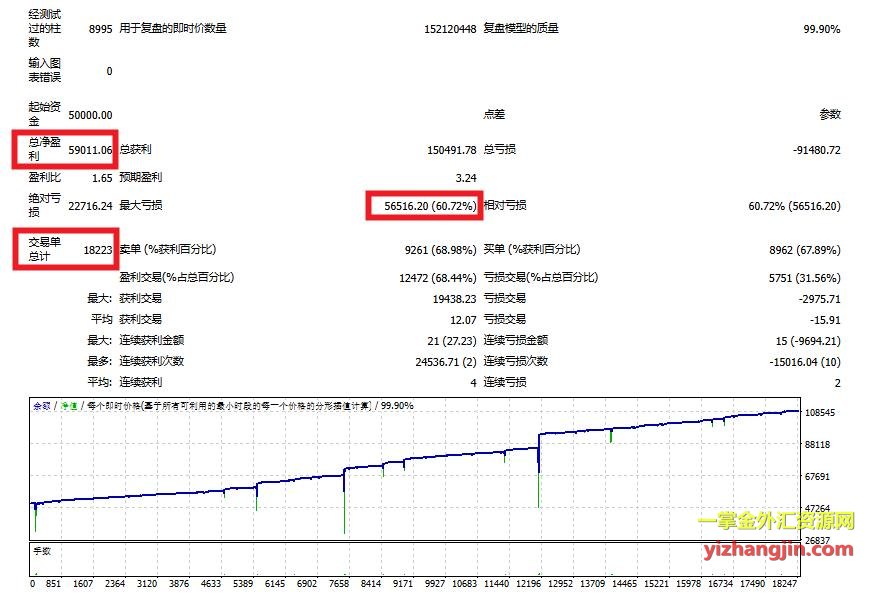Click the 绝对亏损 value 22716.24
869x596 pixels.
click(89, 206)
